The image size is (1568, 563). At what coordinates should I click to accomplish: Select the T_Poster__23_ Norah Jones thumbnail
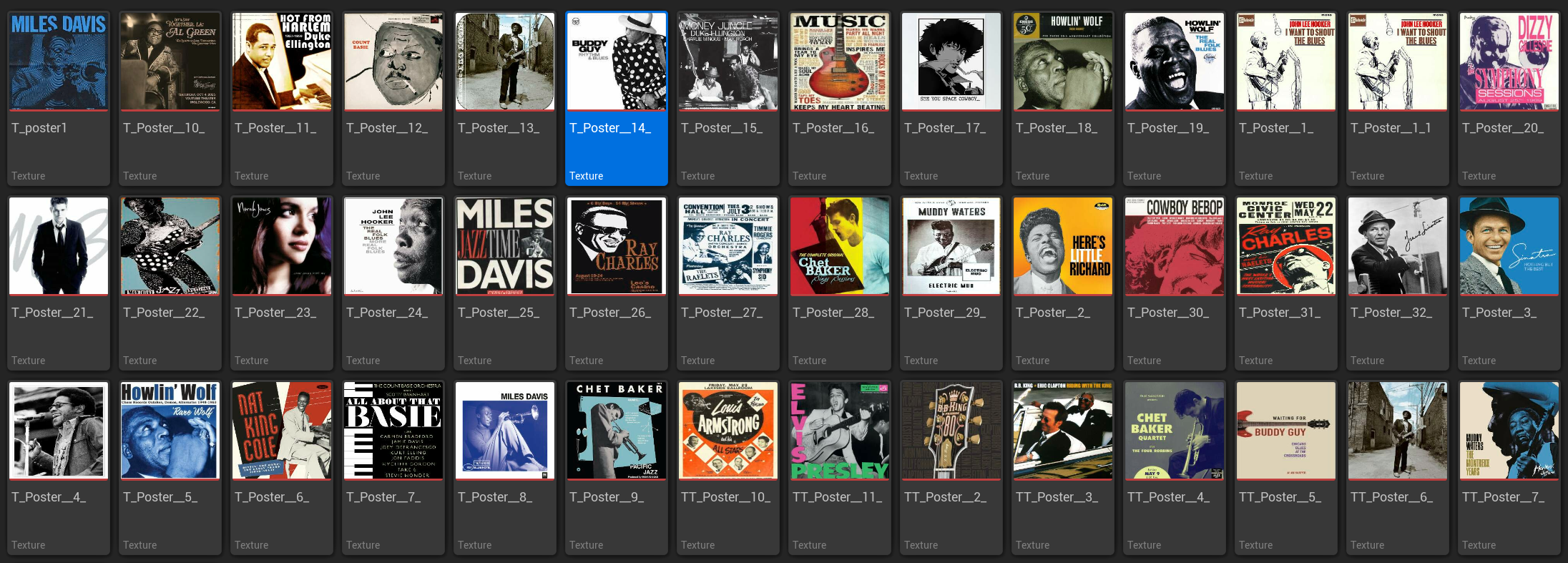click(282, 246)
